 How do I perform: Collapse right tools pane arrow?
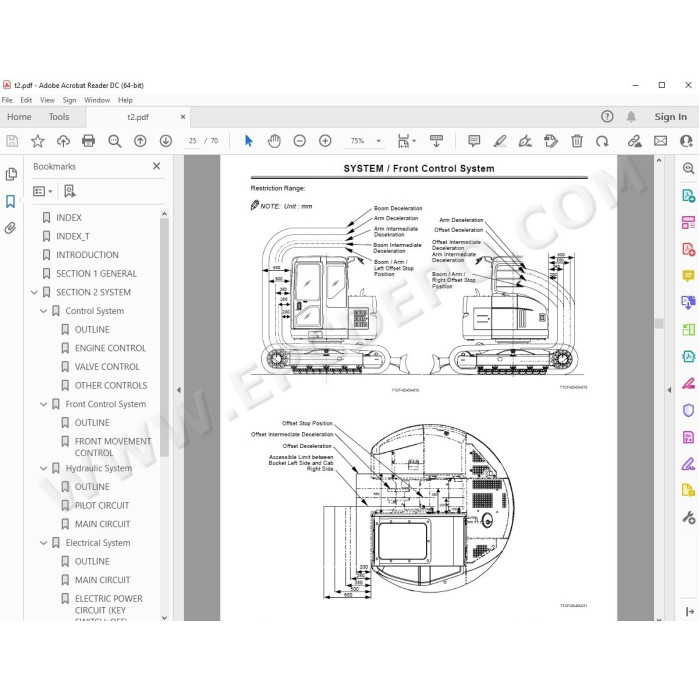[x=669, y=390]
